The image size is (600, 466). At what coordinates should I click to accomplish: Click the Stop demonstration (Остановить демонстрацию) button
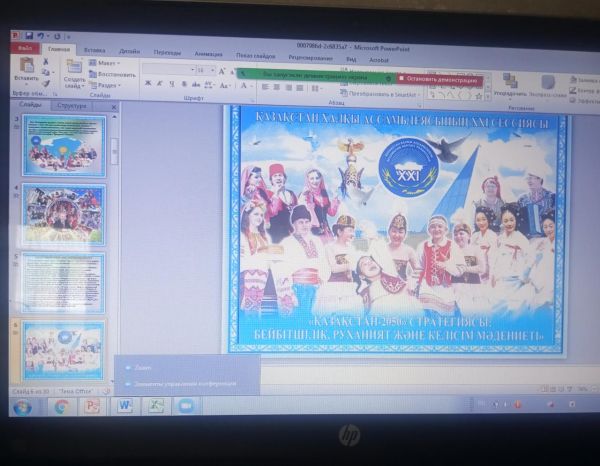pos(441,79)
